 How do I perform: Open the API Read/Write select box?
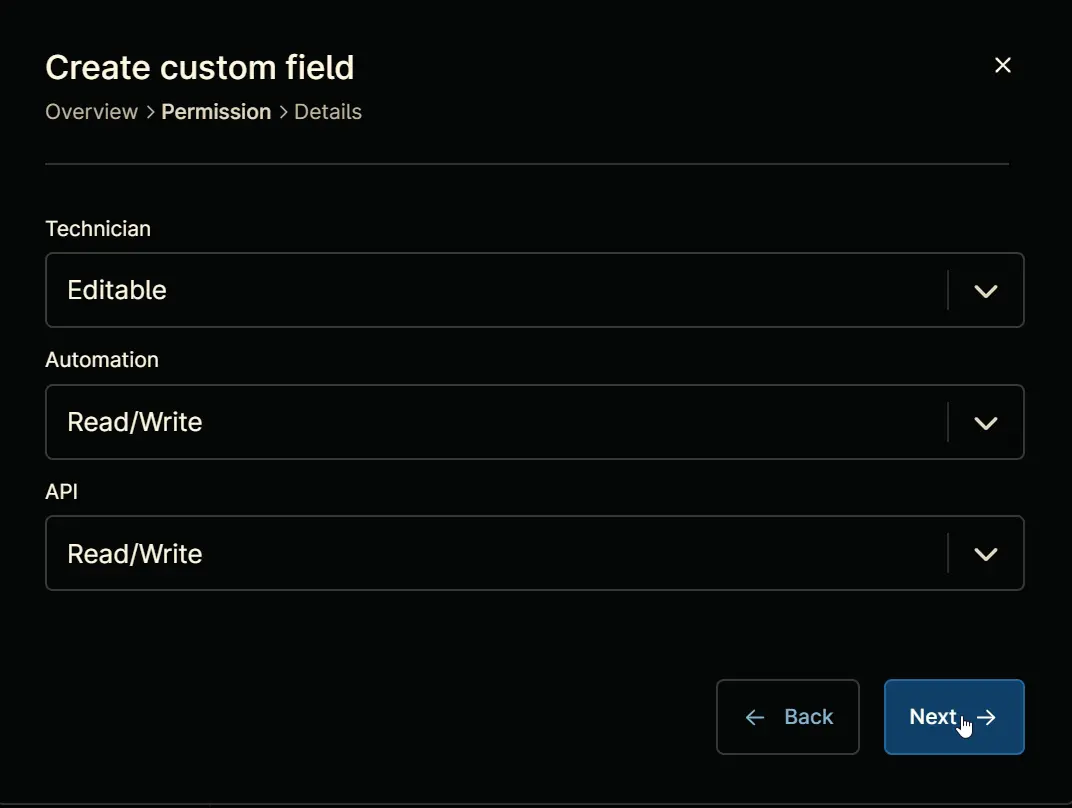[x=535, y=553]
